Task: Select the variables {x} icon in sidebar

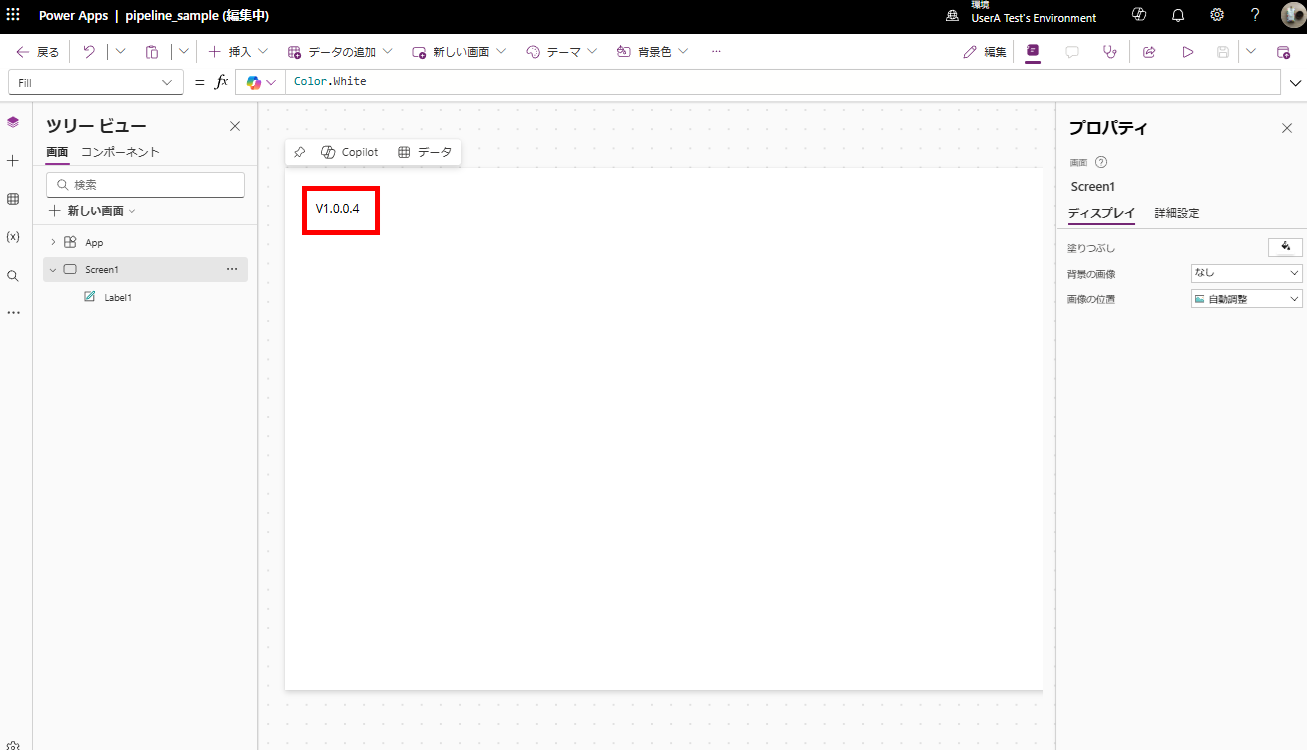Action: pos(13,236)
